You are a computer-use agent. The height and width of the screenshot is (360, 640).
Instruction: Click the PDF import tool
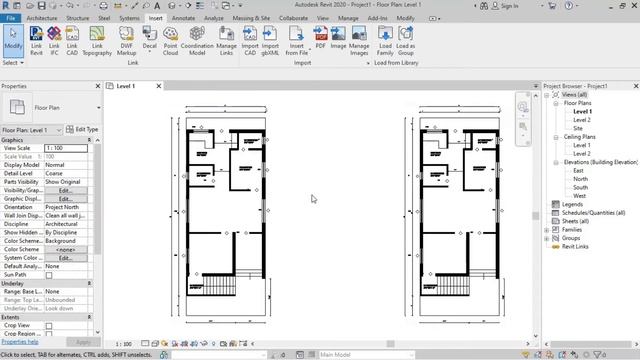[320, 38]
